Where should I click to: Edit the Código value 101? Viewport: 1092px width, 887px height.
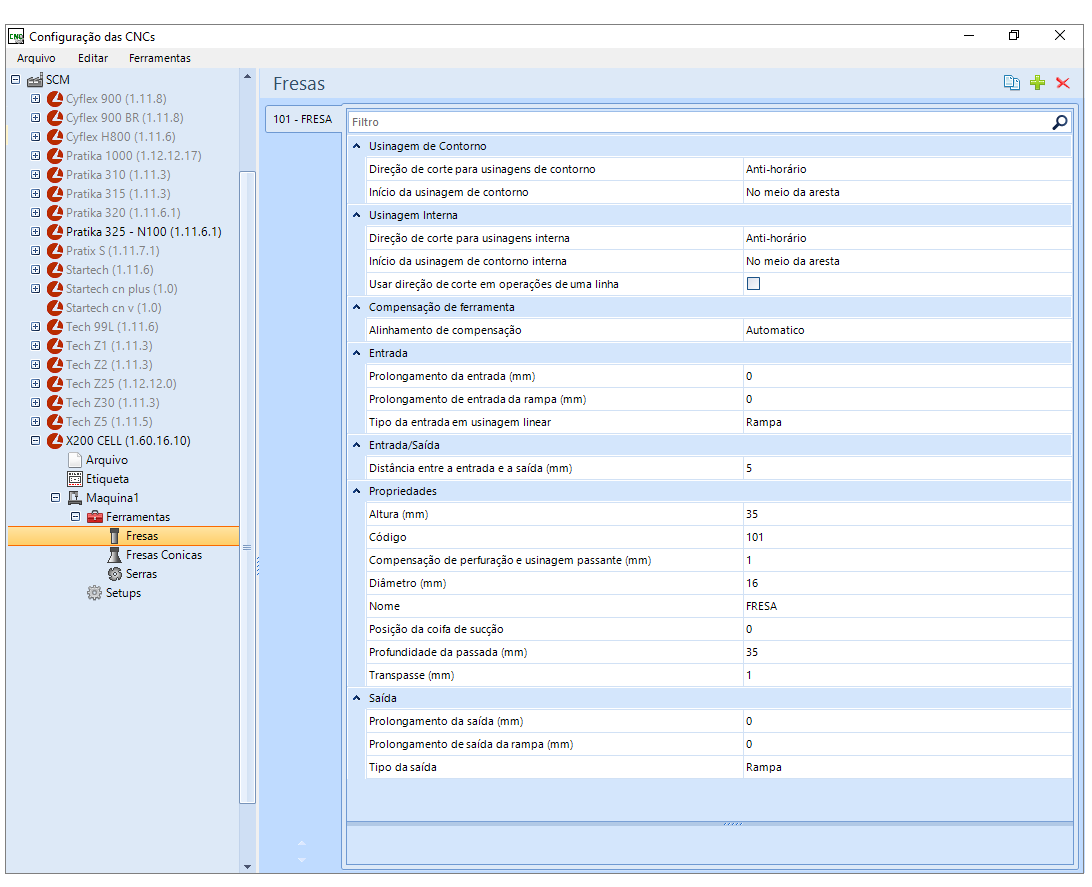pyautogui.click(x=907, y=537)
